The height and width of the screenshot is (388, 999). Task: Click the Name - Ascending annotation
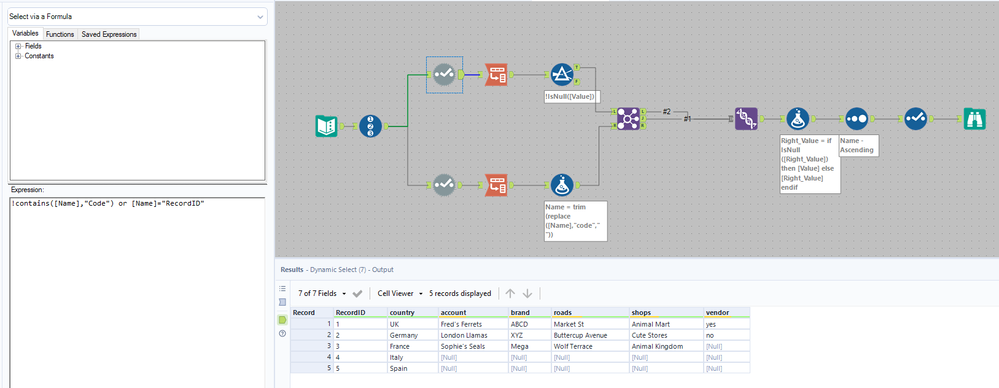tap(859, 145)
